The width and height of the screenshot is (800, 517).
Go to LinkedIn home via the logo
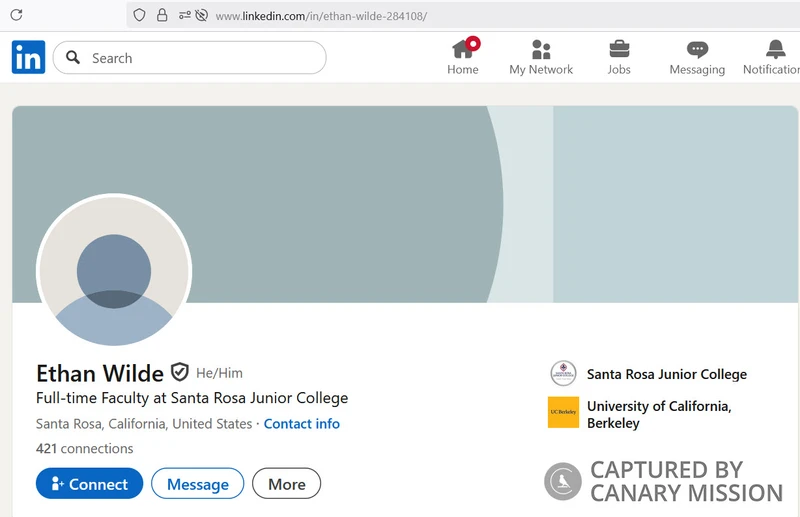click(x=29, y=57)
